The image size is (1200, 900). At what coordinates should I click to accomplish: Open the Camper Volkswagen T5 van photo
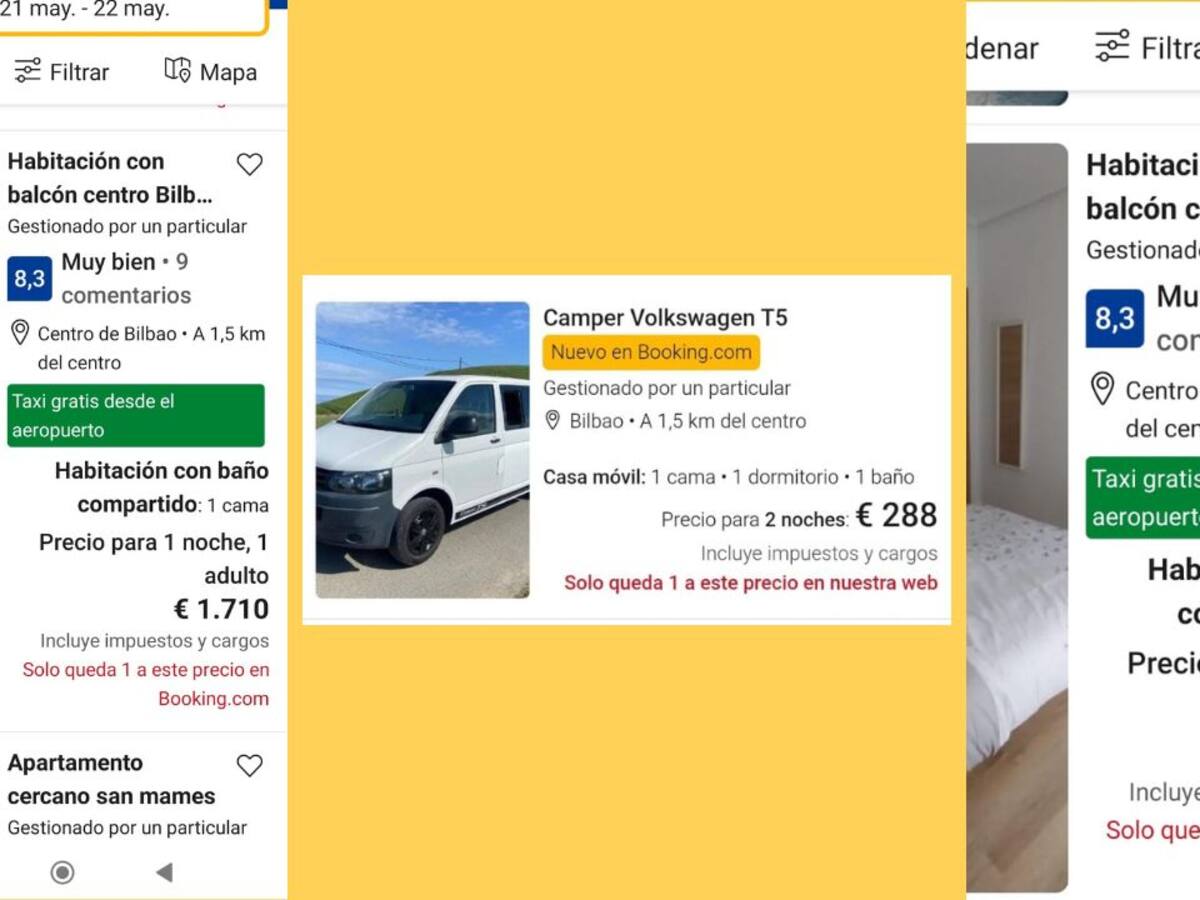(423, 450)
